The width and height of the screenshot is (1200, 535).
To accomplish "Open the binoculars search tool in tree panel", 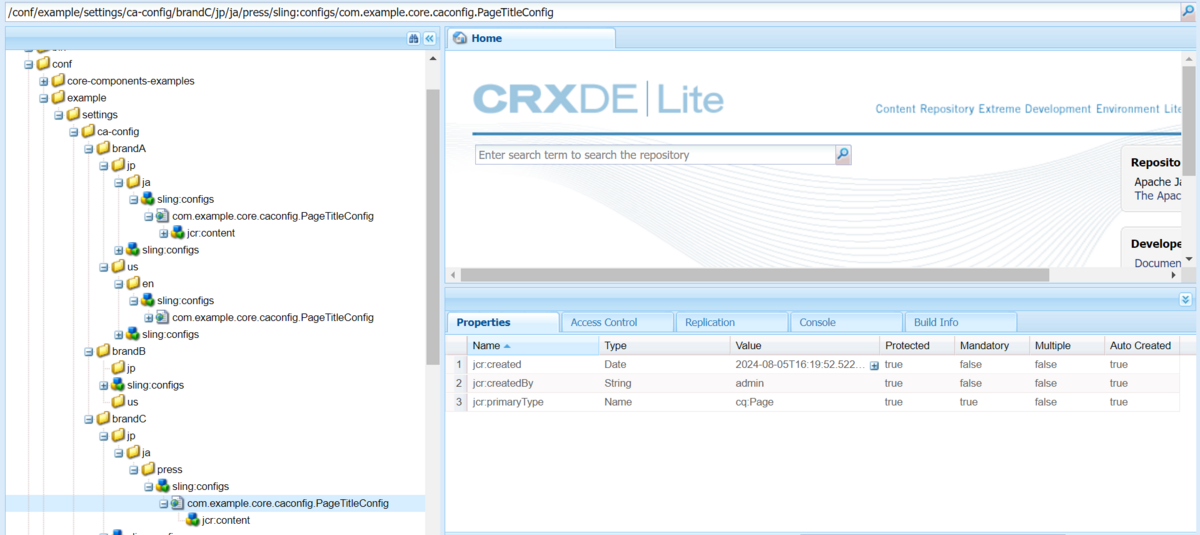I will click(414, 38).
